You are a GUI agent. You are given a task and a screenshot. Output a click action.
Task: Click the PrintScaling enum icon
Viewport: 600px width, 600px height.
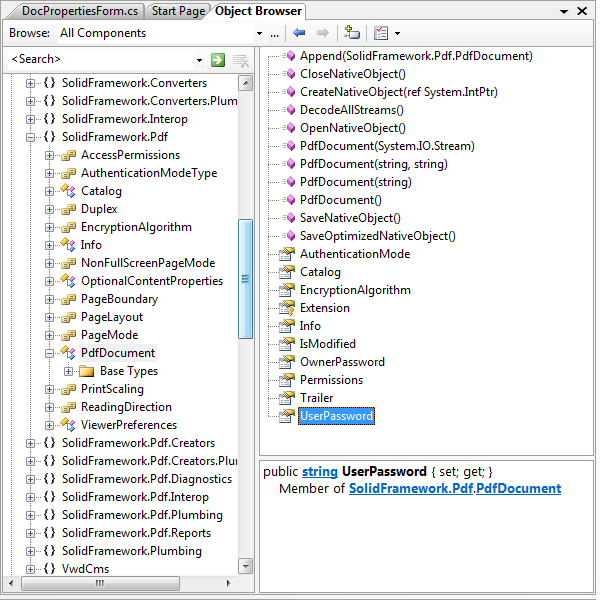pyautogui.click(x=68, y=389)
